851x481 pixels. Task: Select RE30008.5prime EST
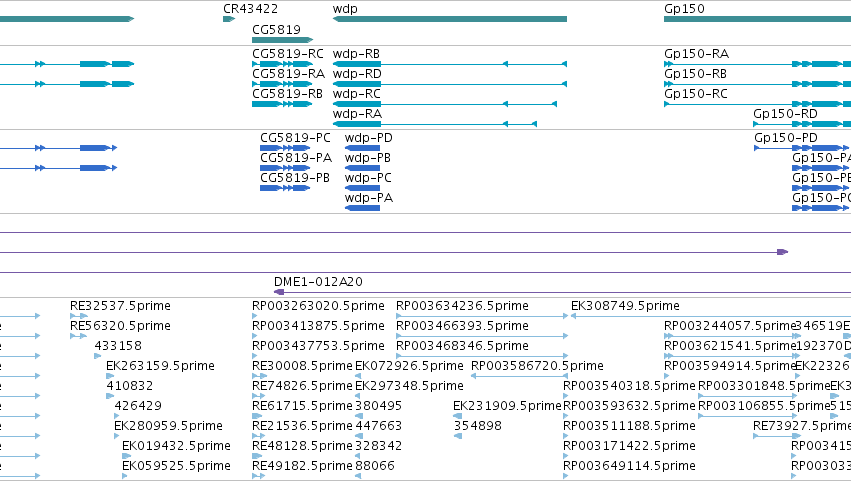pyautogui.click(x=259, y=376)
